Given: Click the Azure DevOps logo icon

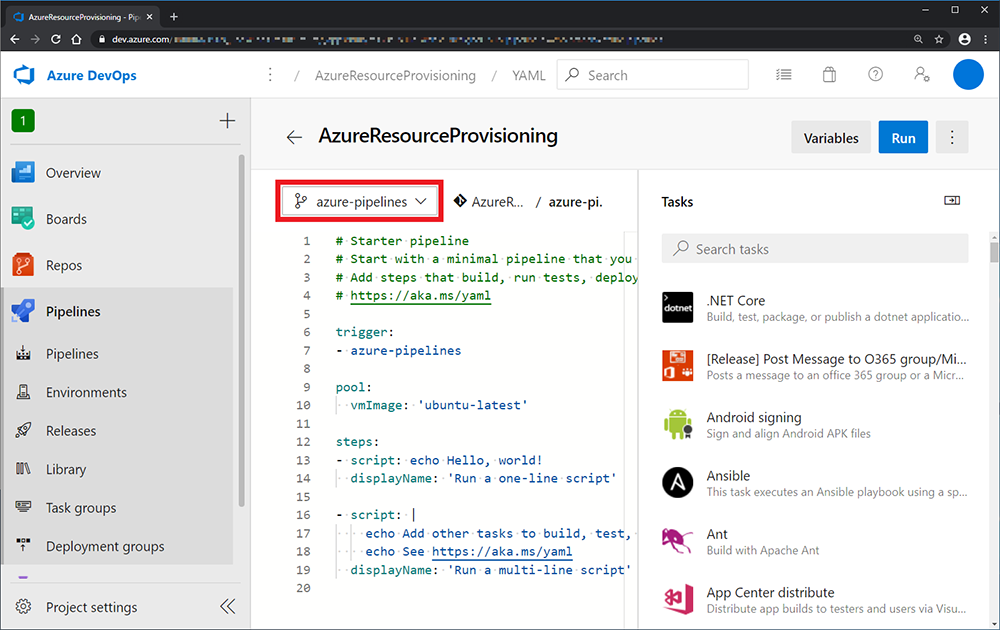Looking at the screenshot, I should tap(24, 75).
